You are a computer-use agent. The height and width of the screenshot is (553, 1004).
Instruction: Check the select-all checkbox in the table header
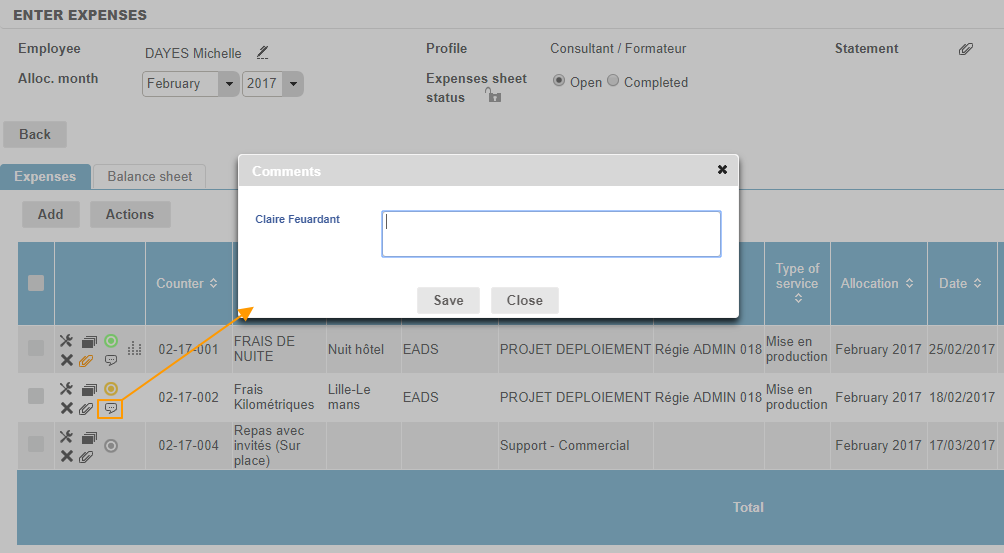coord(36,283)
